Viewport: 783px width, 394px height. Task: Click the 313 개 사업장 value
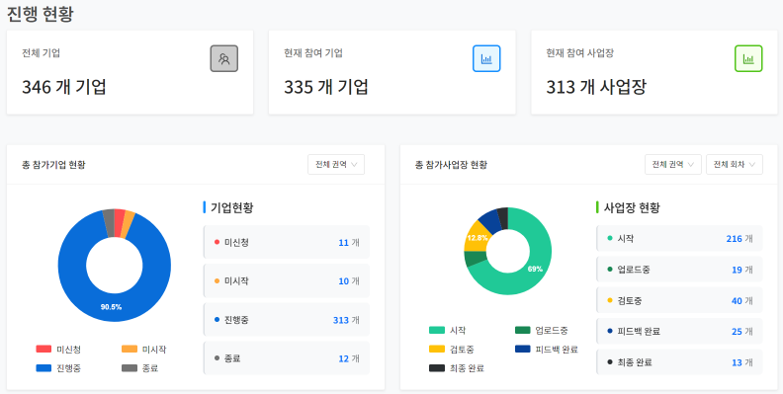[x=596, y=87]
